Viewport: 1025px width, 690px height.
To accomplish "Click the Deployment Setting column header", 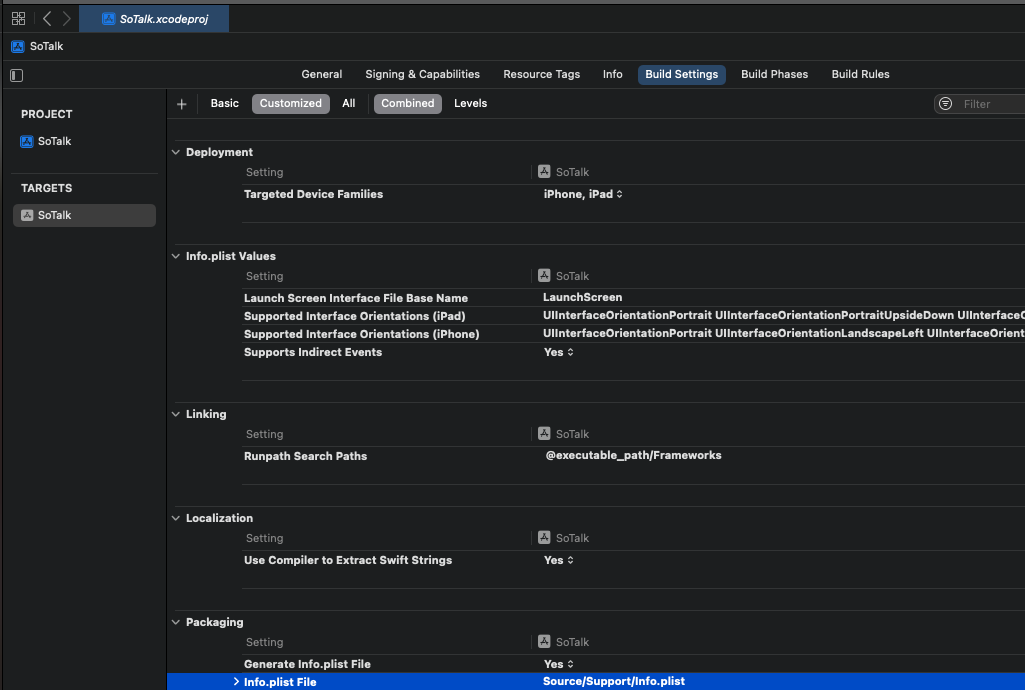I will [x=264, y=172].
